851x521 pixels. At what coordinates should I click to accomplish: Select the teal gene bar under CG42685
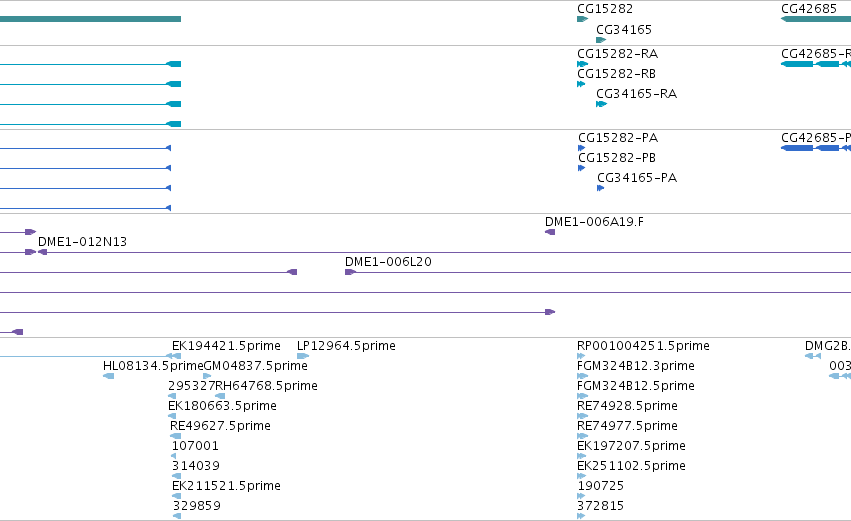click(816, 20)
